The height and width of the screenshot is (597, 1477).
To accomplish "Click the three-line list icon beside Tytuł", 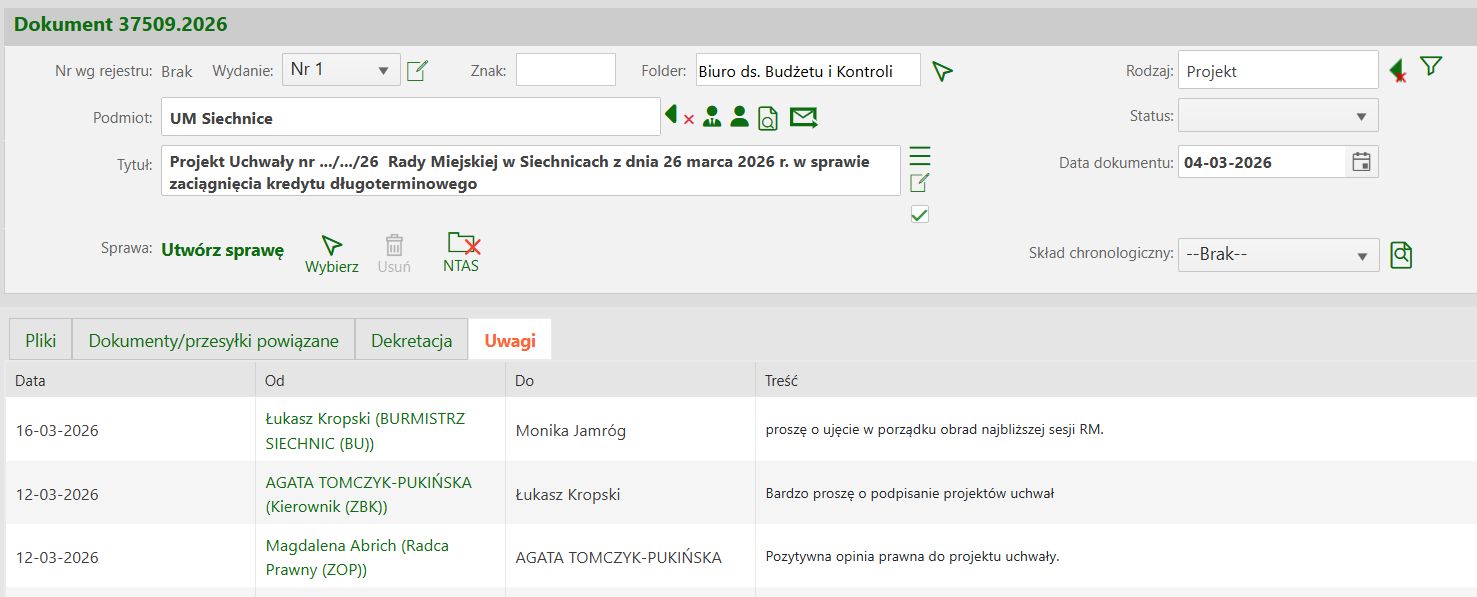I will point(920,156).
